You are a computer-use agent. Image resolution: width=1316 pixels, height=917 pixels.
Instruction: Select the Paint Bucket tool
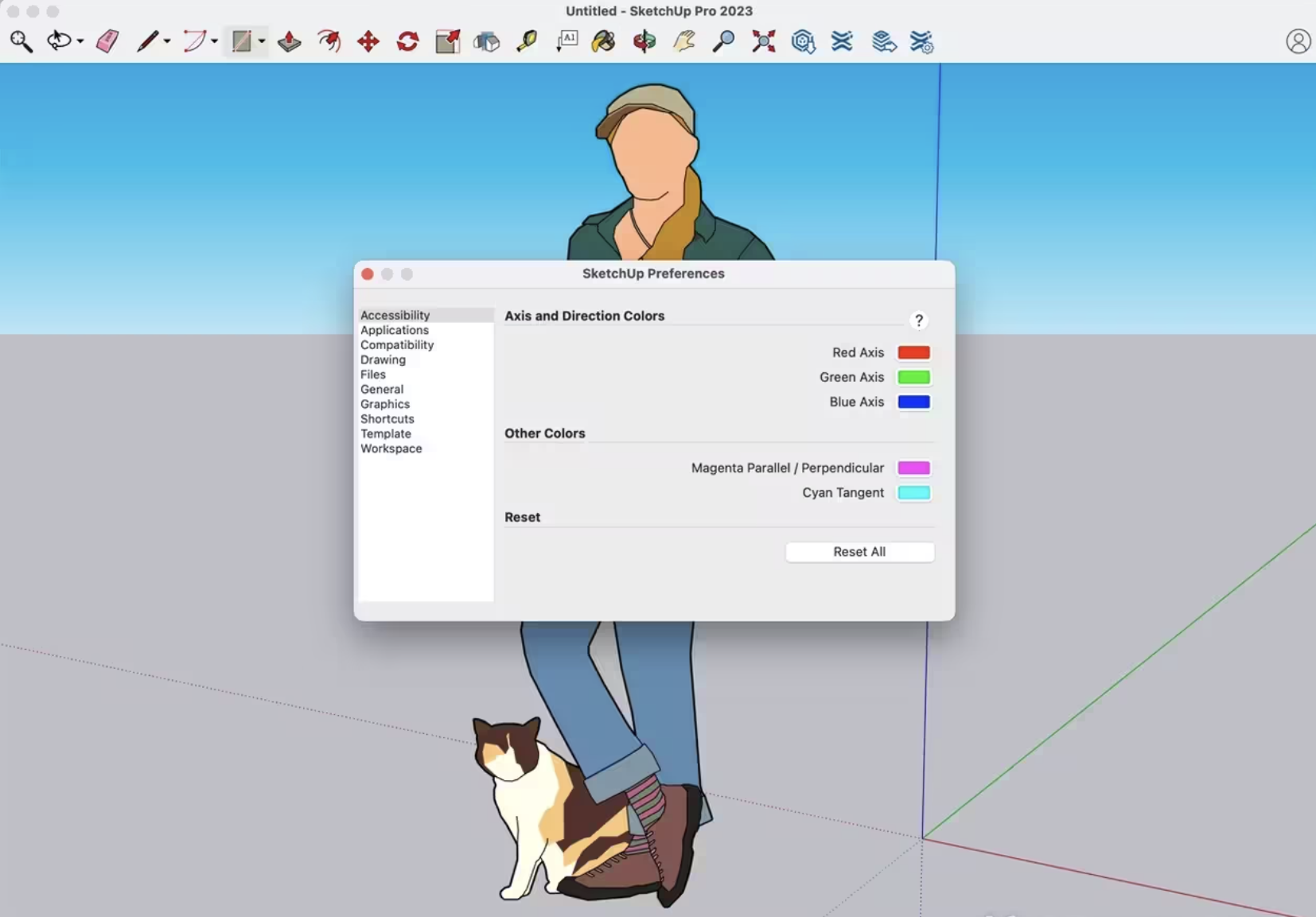pos(603,41)
